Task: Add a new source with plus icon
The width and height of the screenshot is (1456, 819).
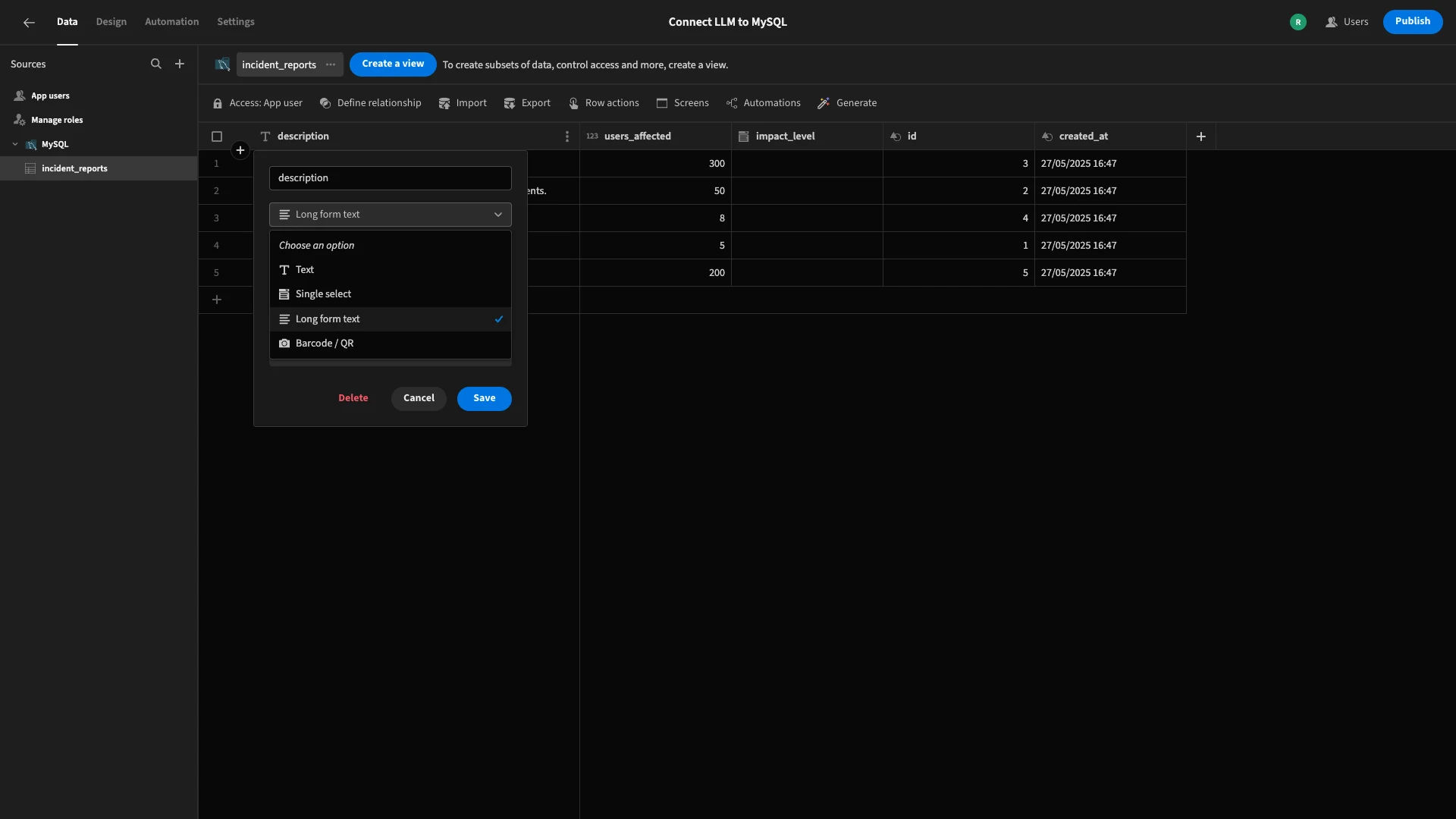Action: point(180,64)
